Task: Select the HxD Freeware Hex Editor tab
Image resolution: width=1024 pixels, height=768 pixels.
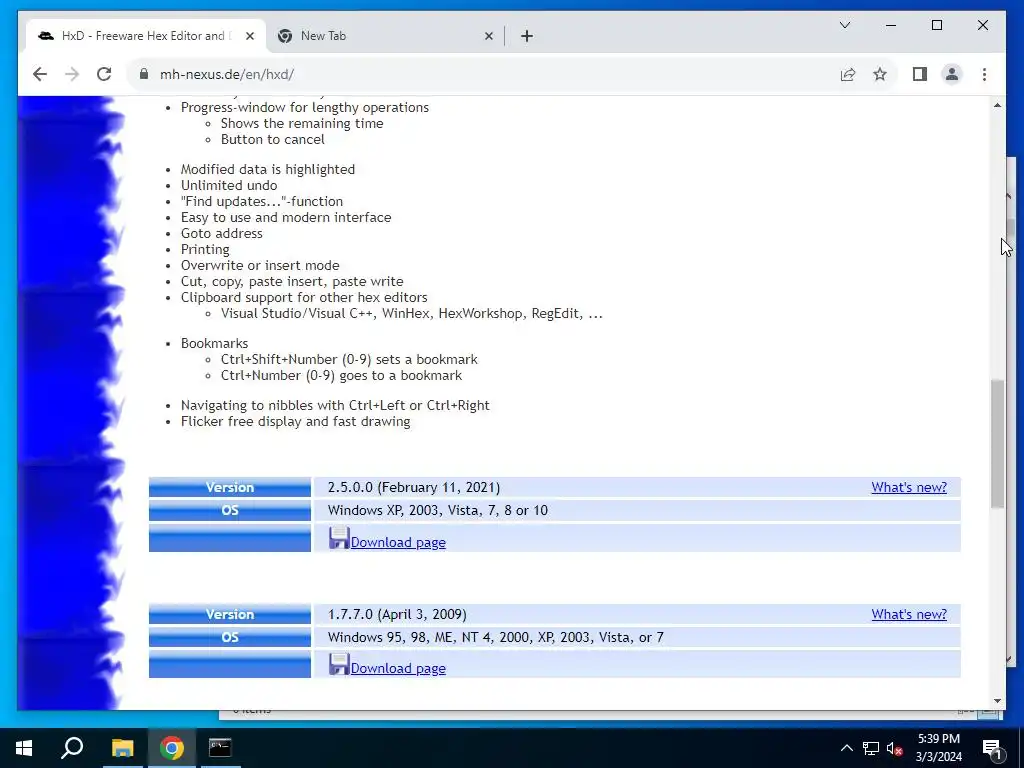Action: click(146, 36)
